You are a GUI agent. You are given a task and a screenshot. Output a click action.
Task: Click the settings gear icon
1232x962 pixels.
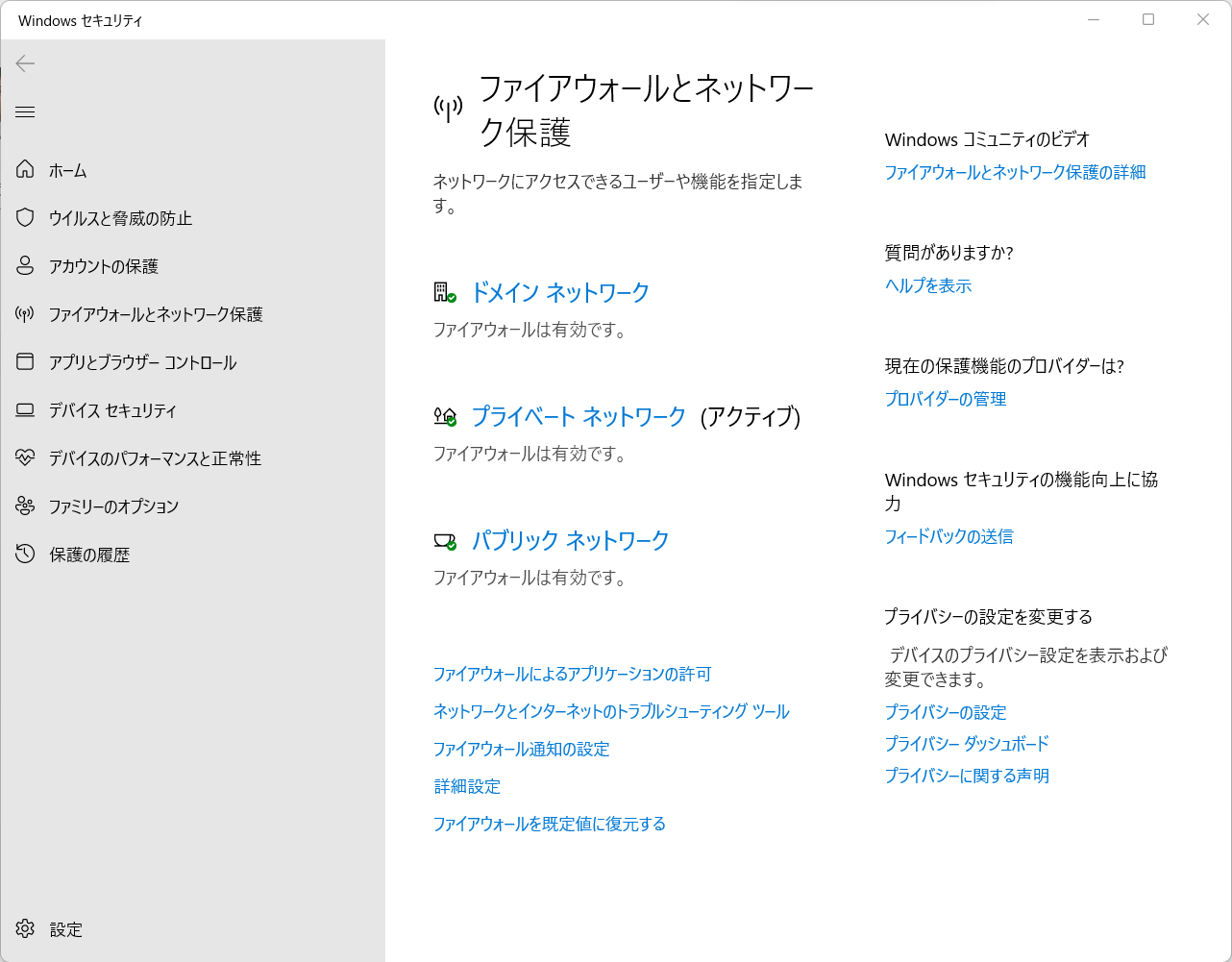point(25,928)
